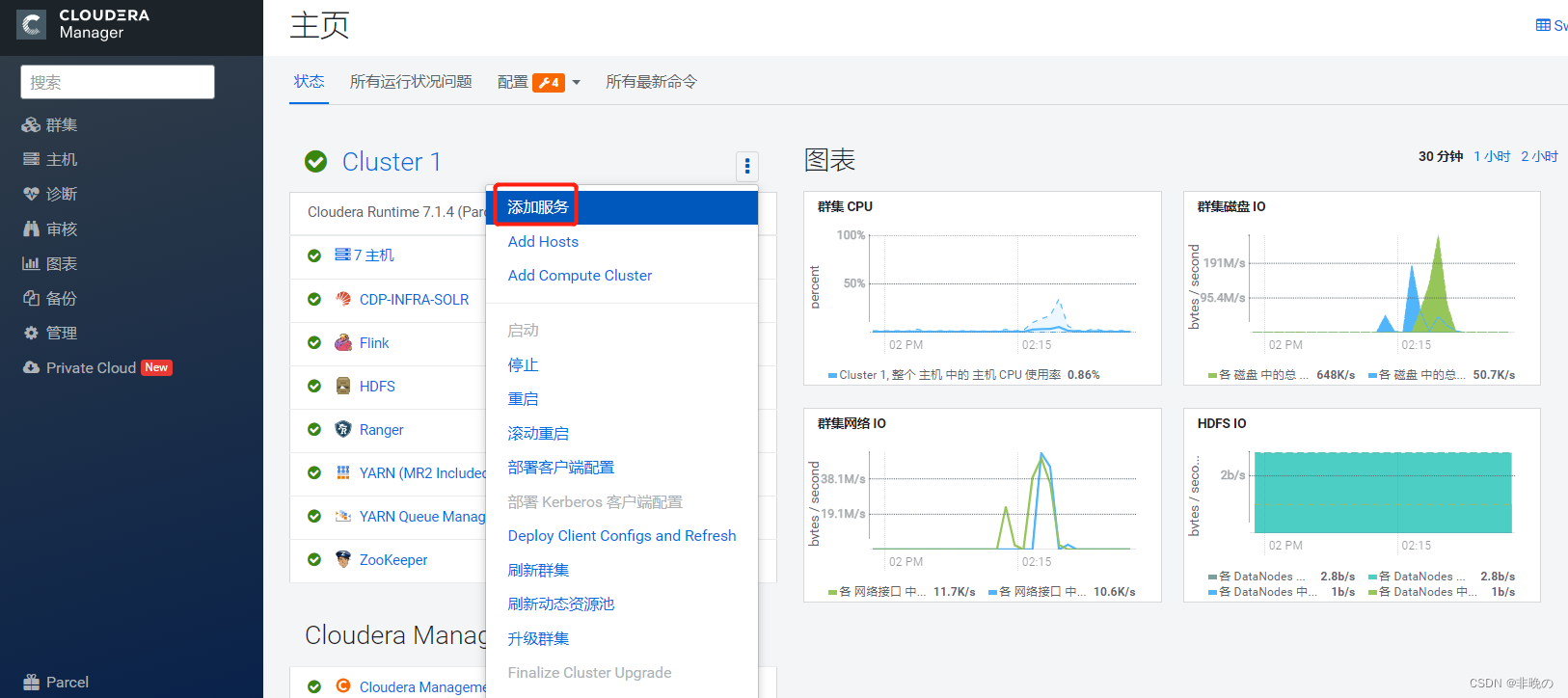Image resolution: width=1568 pixels, height=698 pixels.
Task: Click the ZooKeeper service icon
Action: click(x=343, y=559)
